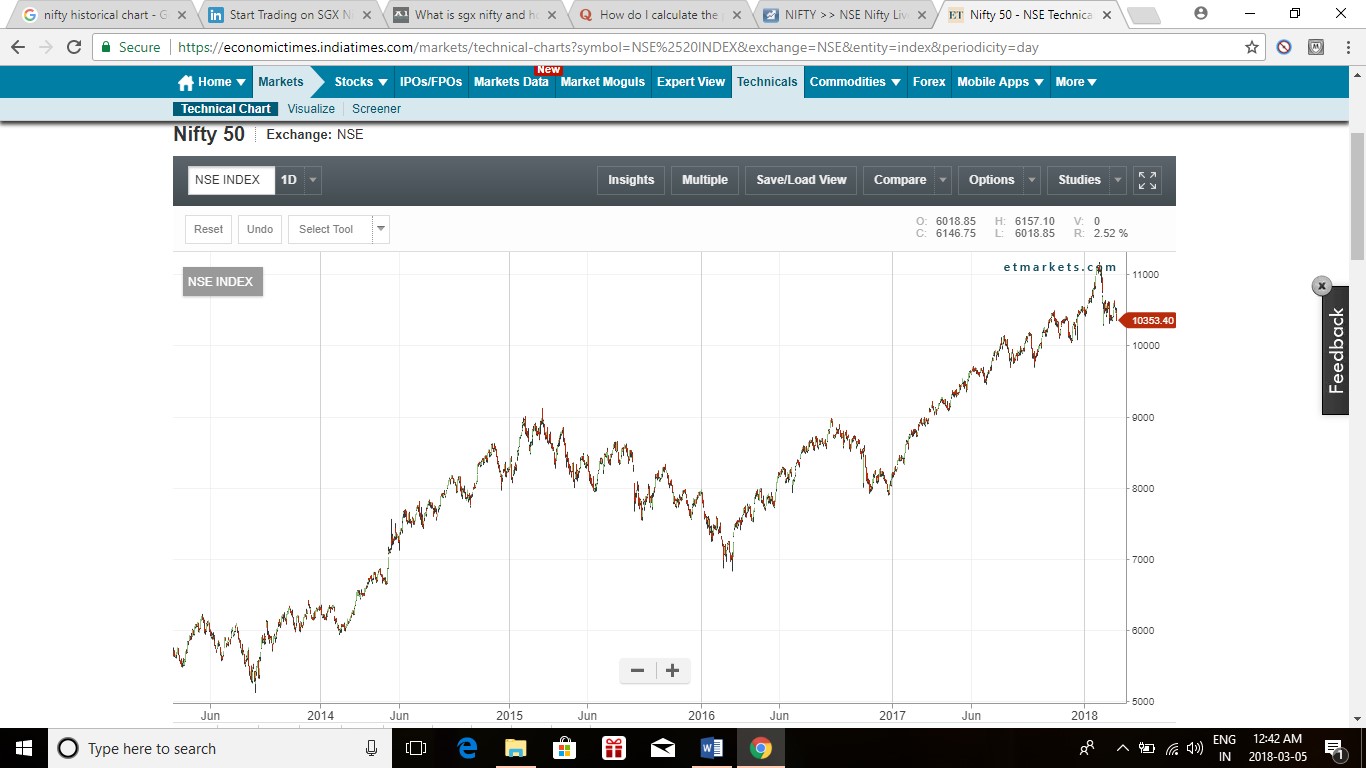1366x768 pixels.
Task: Go to Market Moguls page
Action: tap(603, 82)
